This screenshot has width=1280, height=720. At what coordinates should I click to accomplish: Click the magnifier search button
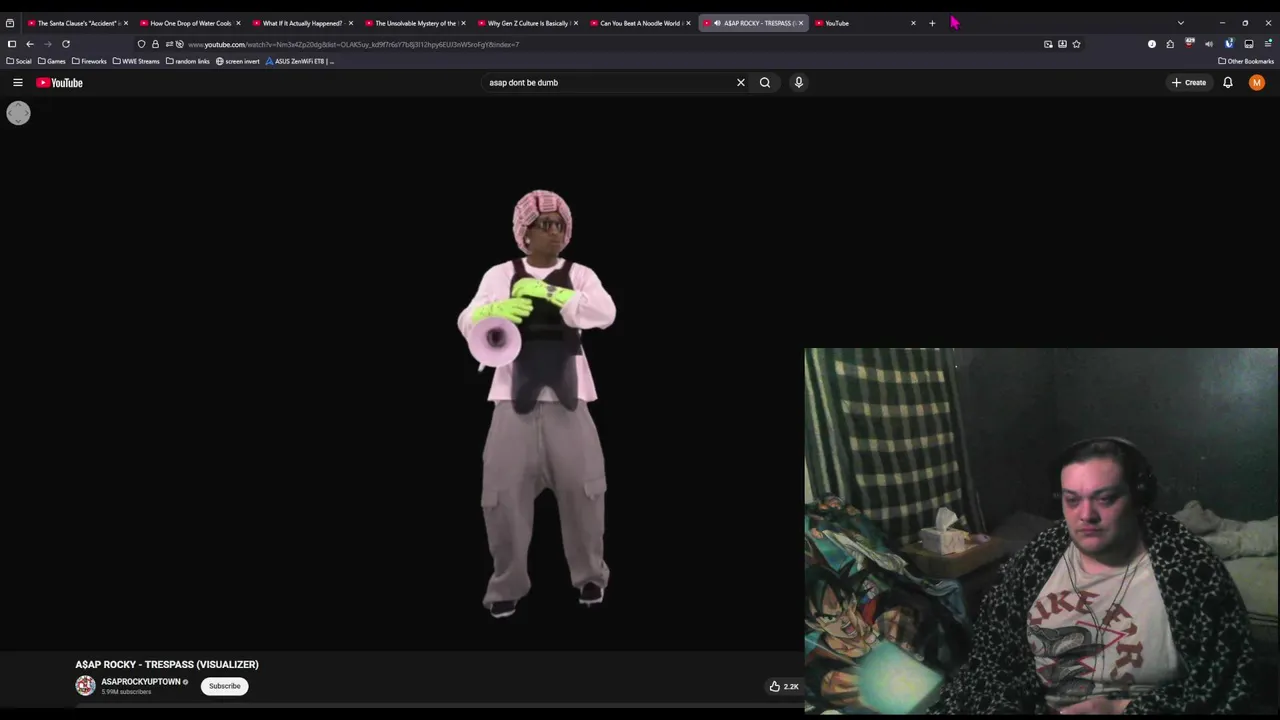click(765, 83)
